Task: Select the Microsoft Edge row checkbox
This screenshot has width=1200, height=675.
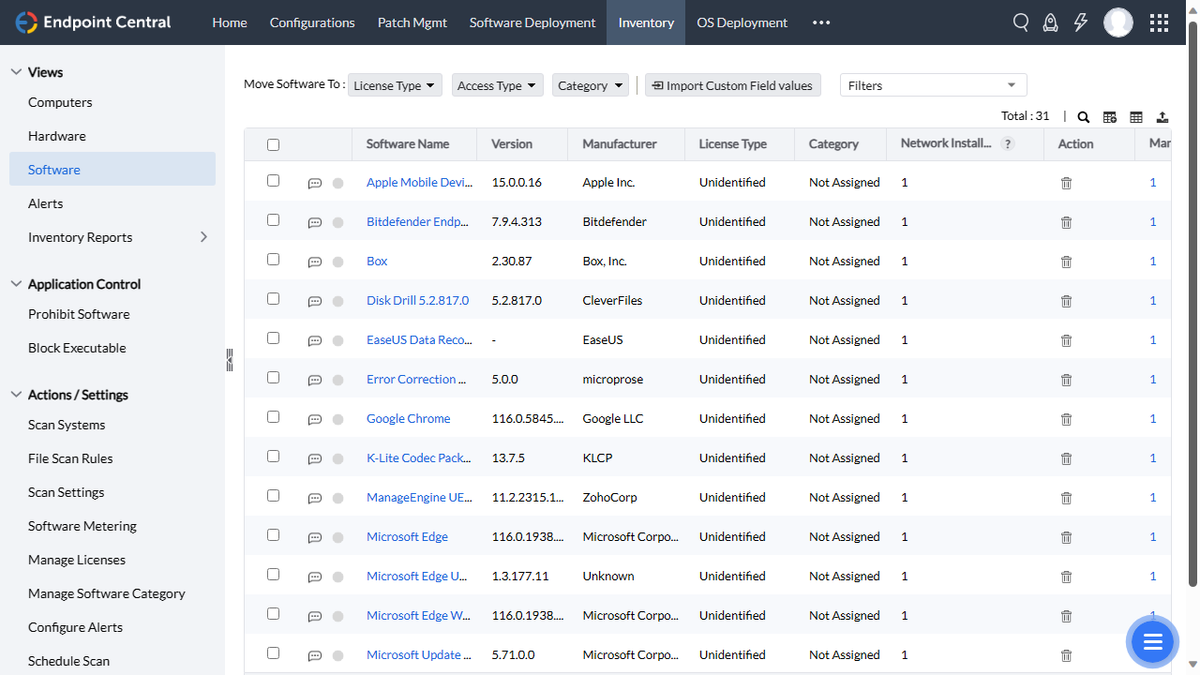Action: coord(273,535)
